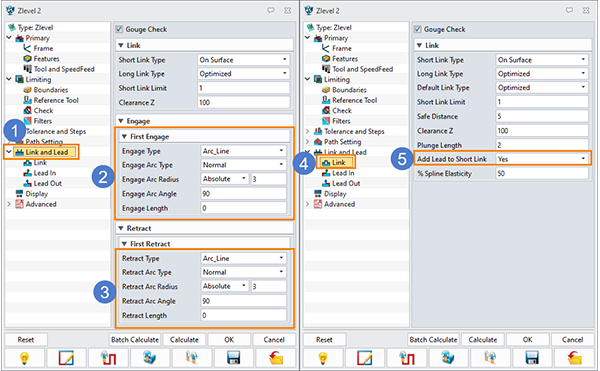Image resolution: width=600 pixels, height=371 pixels.
Task: Open Engage Type dropdown
Action: click(x=243, y=151)
